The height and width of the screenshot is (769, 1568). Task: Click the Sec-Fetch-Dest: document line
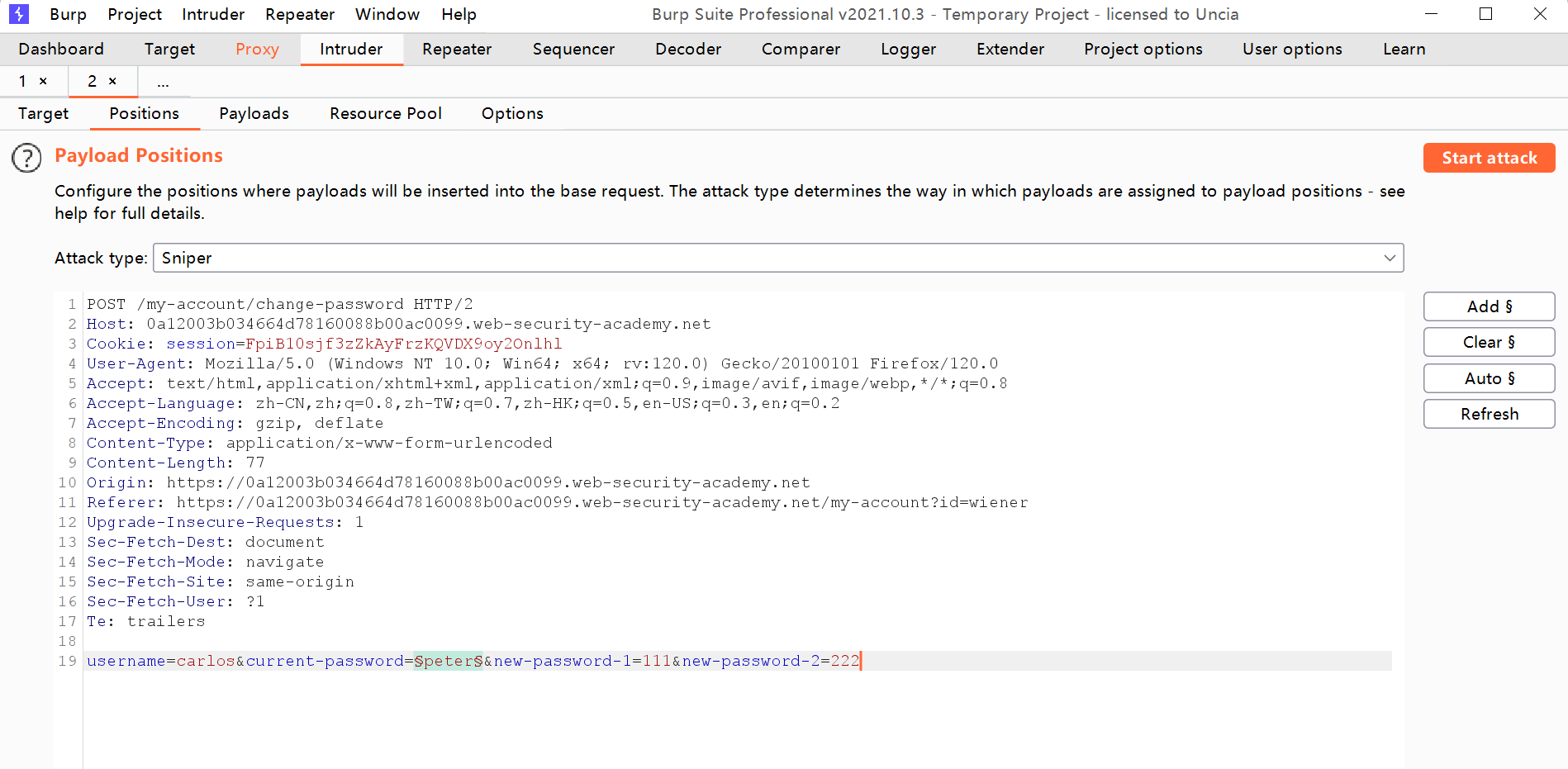coord(206,542)
